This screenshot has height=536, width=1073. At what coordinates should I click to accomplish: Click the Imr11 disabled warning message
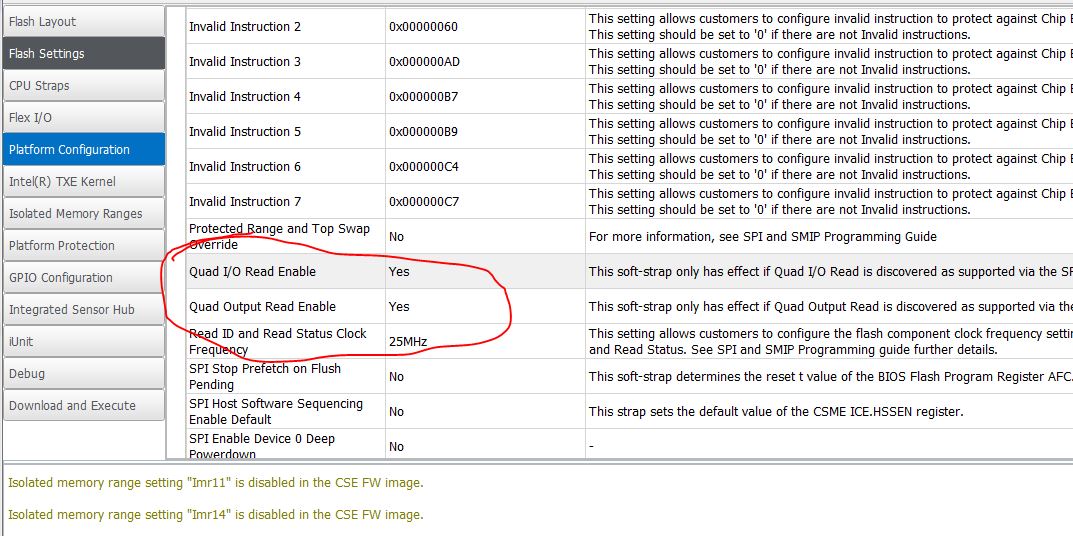[215, 483]
